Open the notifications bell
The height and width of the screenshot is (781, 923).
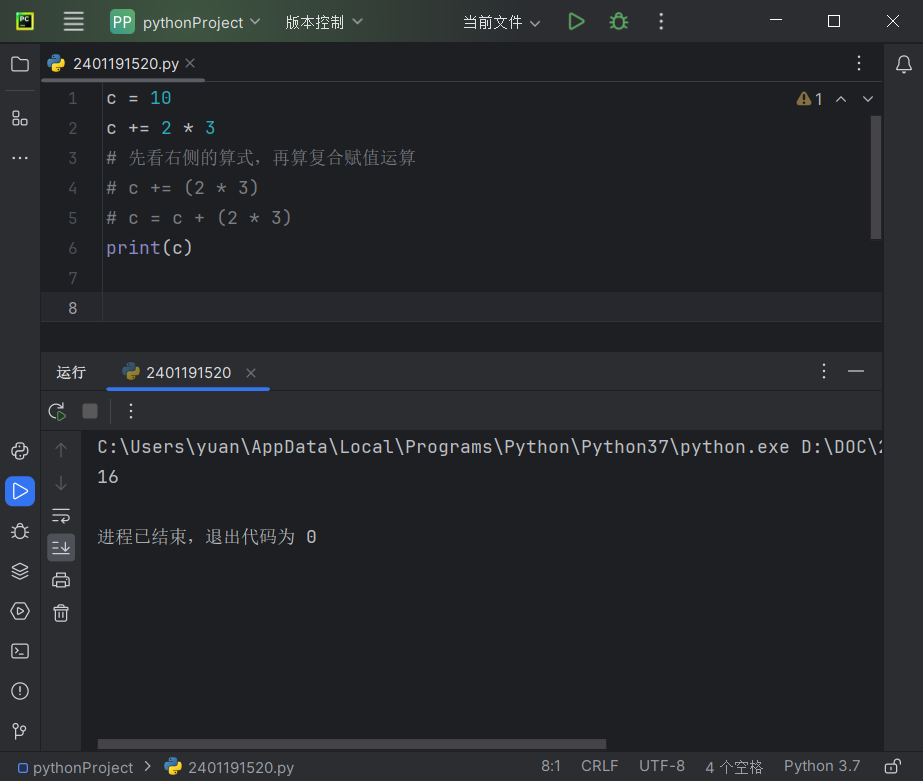click(x=904, y=64)
